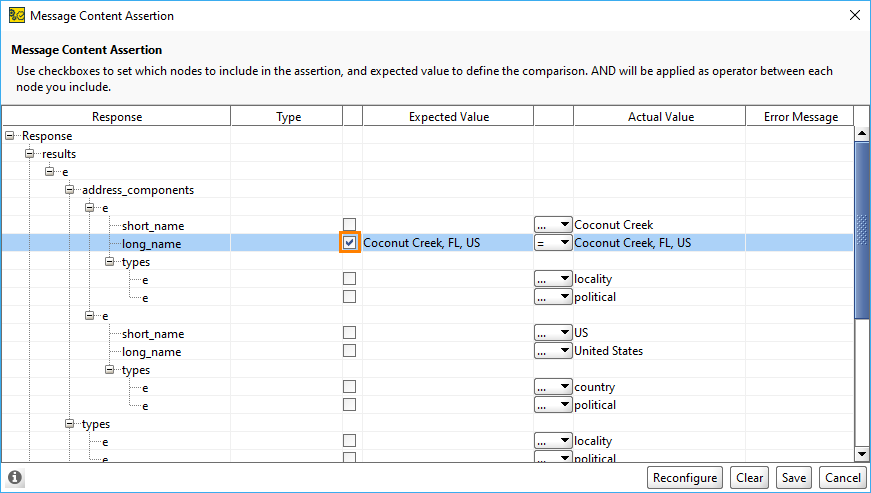This screenshot has width=871, height=493.
Task: Open the operator dropdown set to equals
Action: [553, 242]
